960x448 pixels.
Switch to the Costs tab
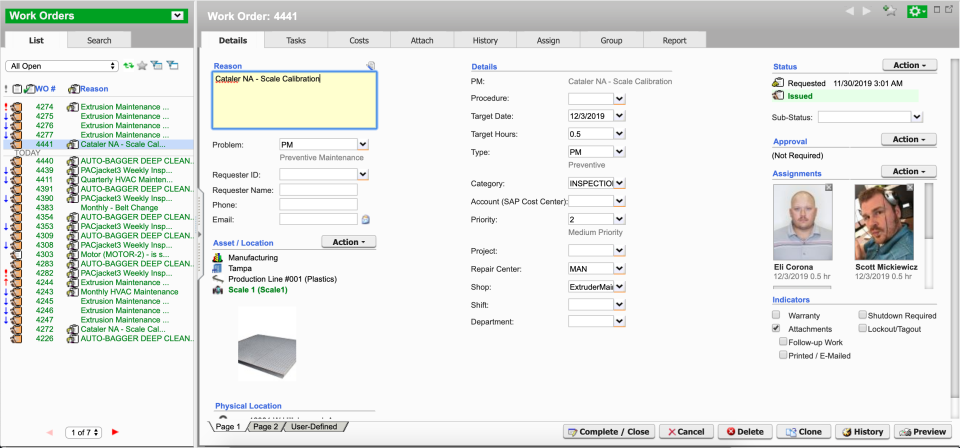pyautogui.click(x=358, y=40)
